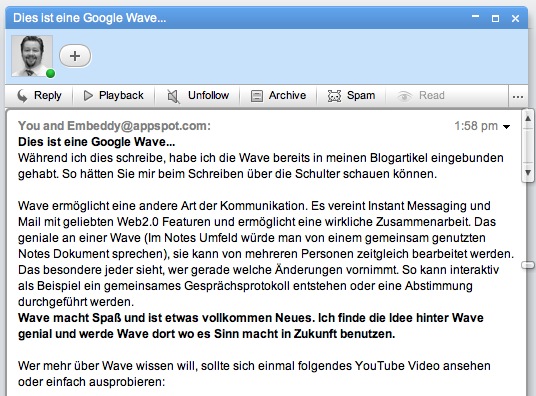Click the line starting 'Während ich dies schreibe'
Screen dimensions: 536x396
click(x=260, y=158)
